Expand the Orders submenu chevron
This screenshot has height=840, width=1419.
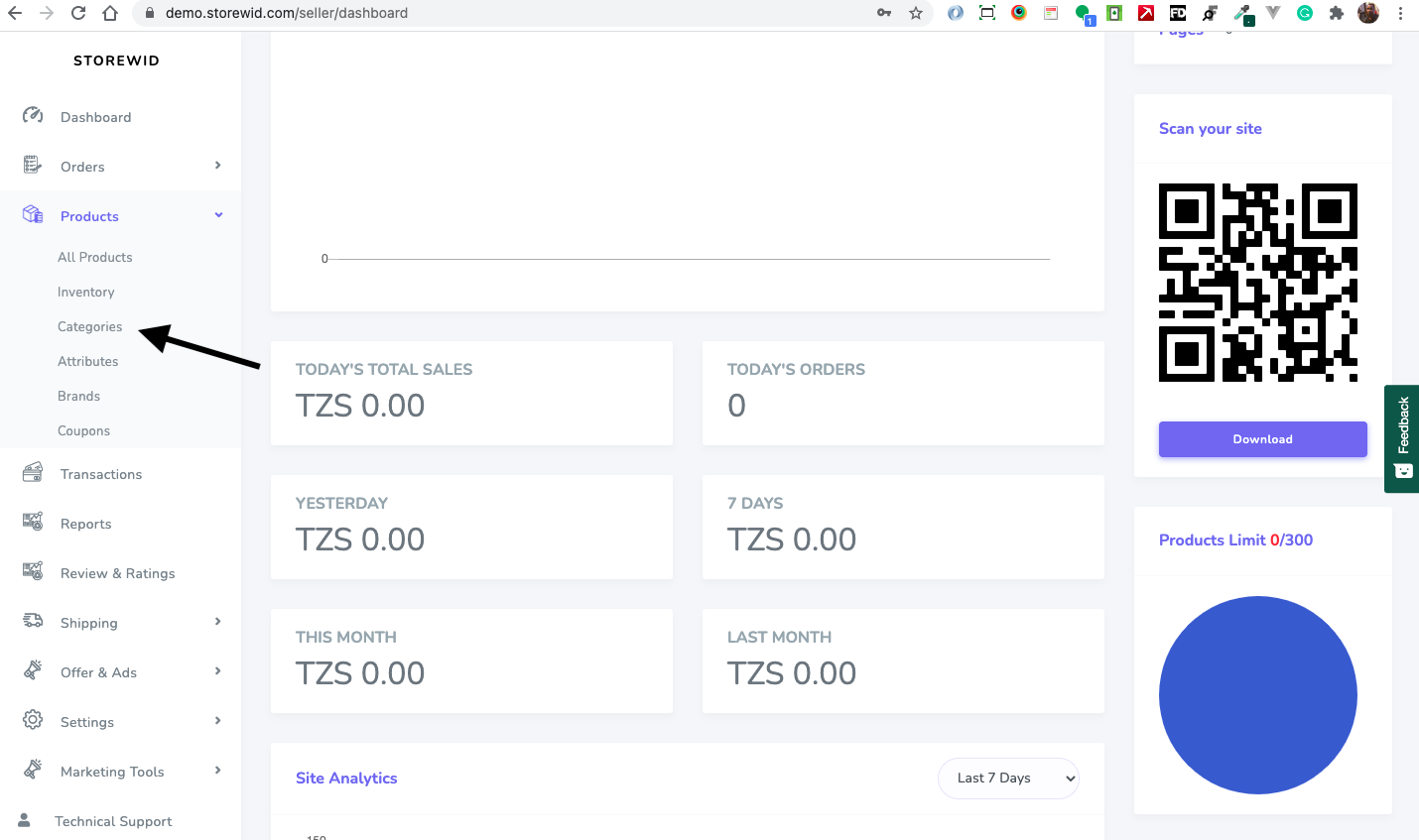click(x=217, y=165)
